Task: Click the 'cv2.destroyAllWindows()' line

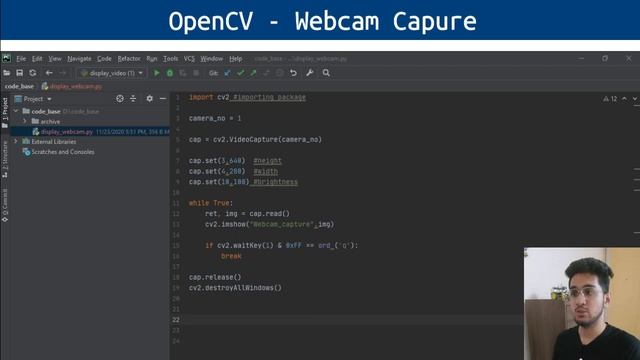Action: pos(235,288)
